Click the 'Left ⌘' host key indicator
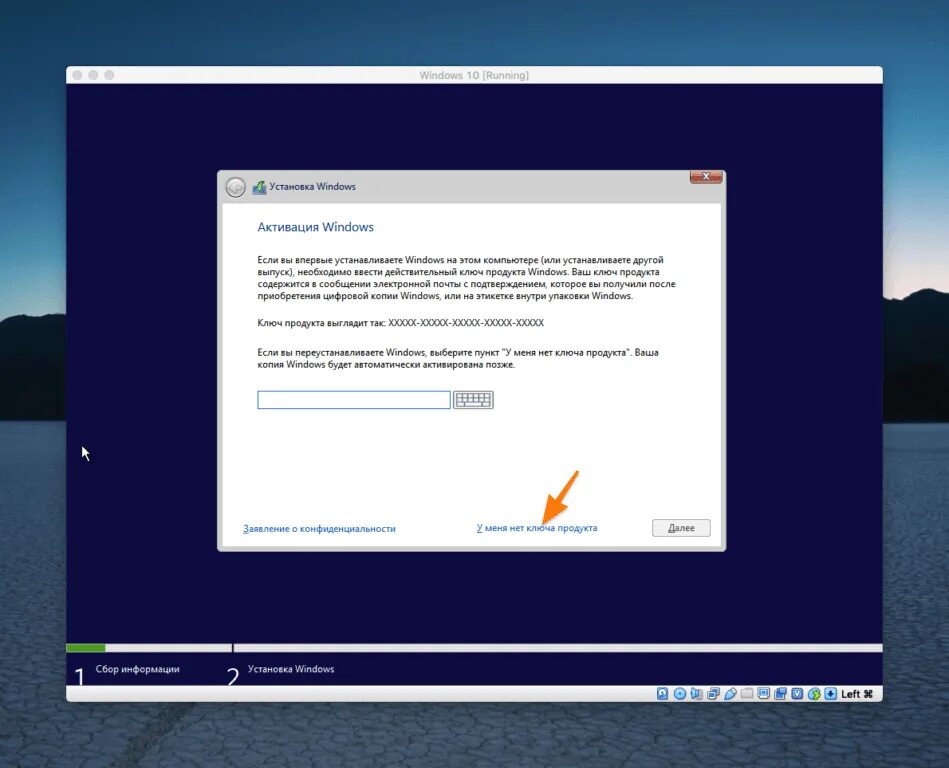This screenshot has height=768, width=949. [x=857, y=694]
